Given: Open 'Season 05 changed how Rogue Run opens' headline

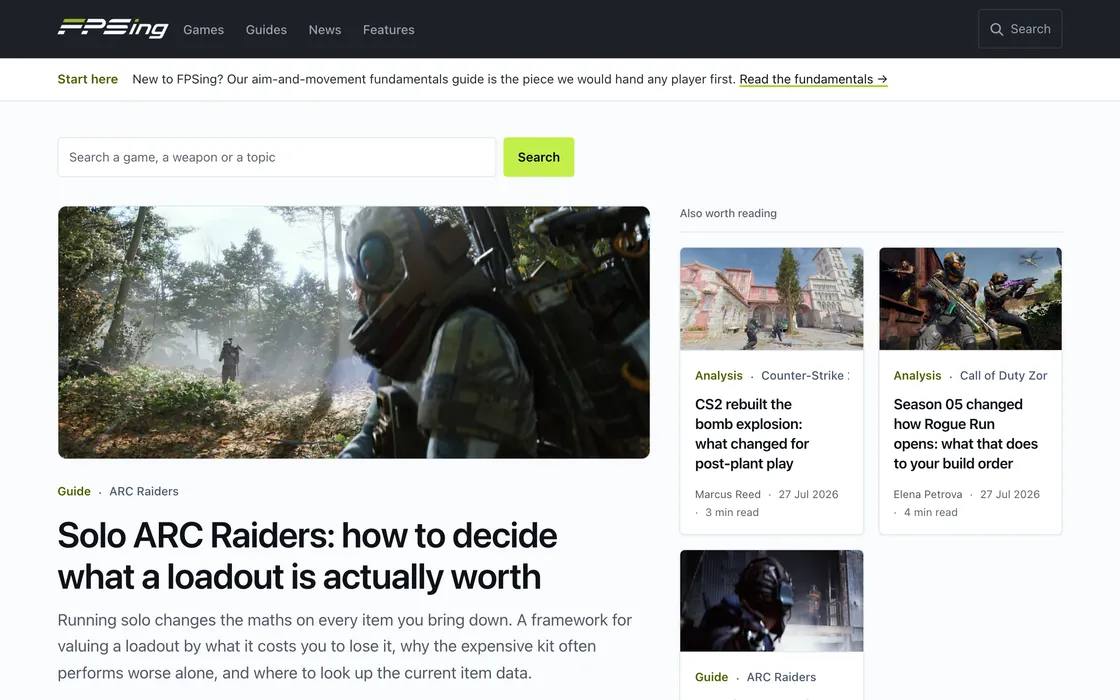Looking at the screenshot, I should (x=966, y=434).
